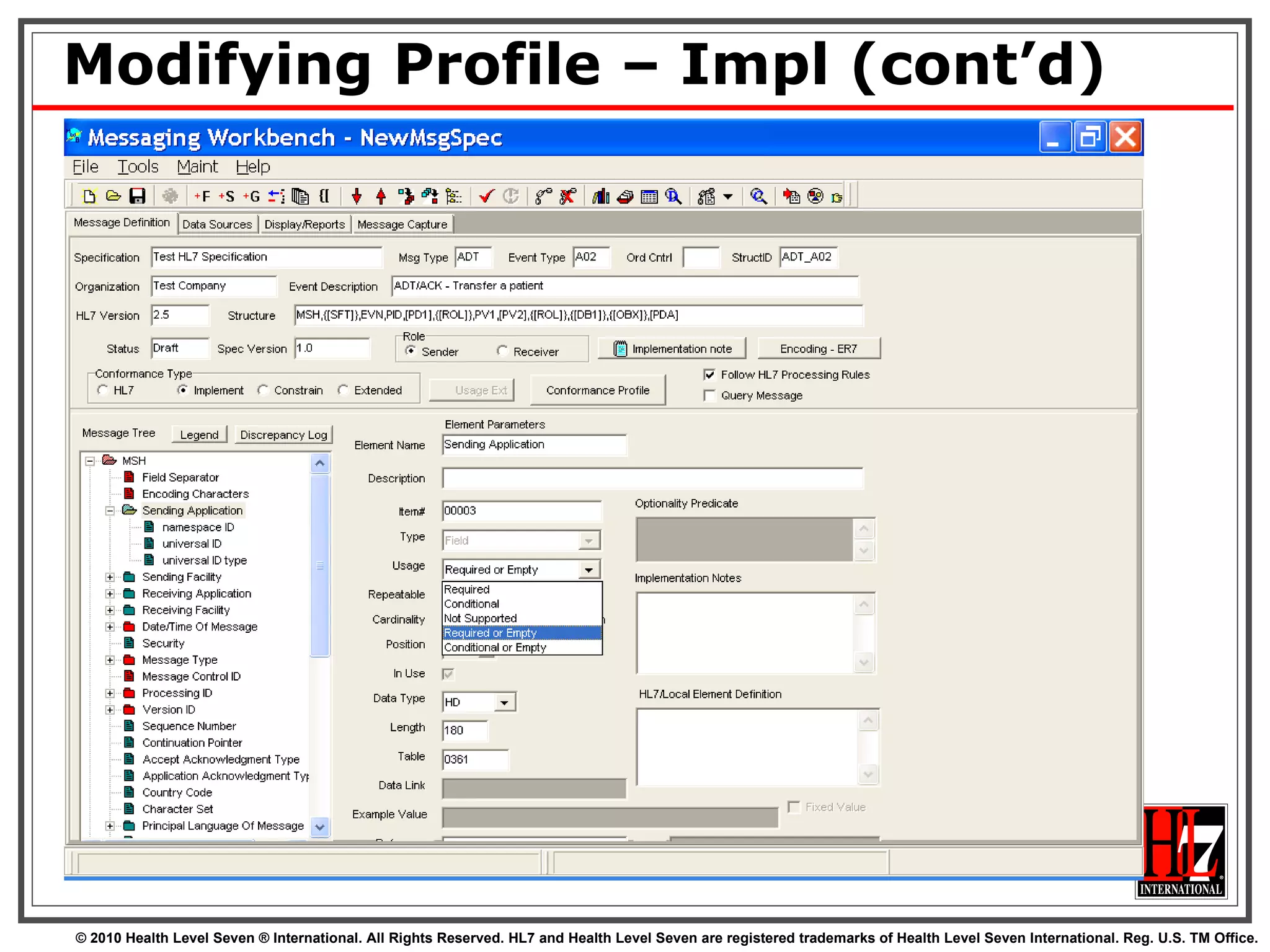Expand the Receiving Application tree node

110,594
